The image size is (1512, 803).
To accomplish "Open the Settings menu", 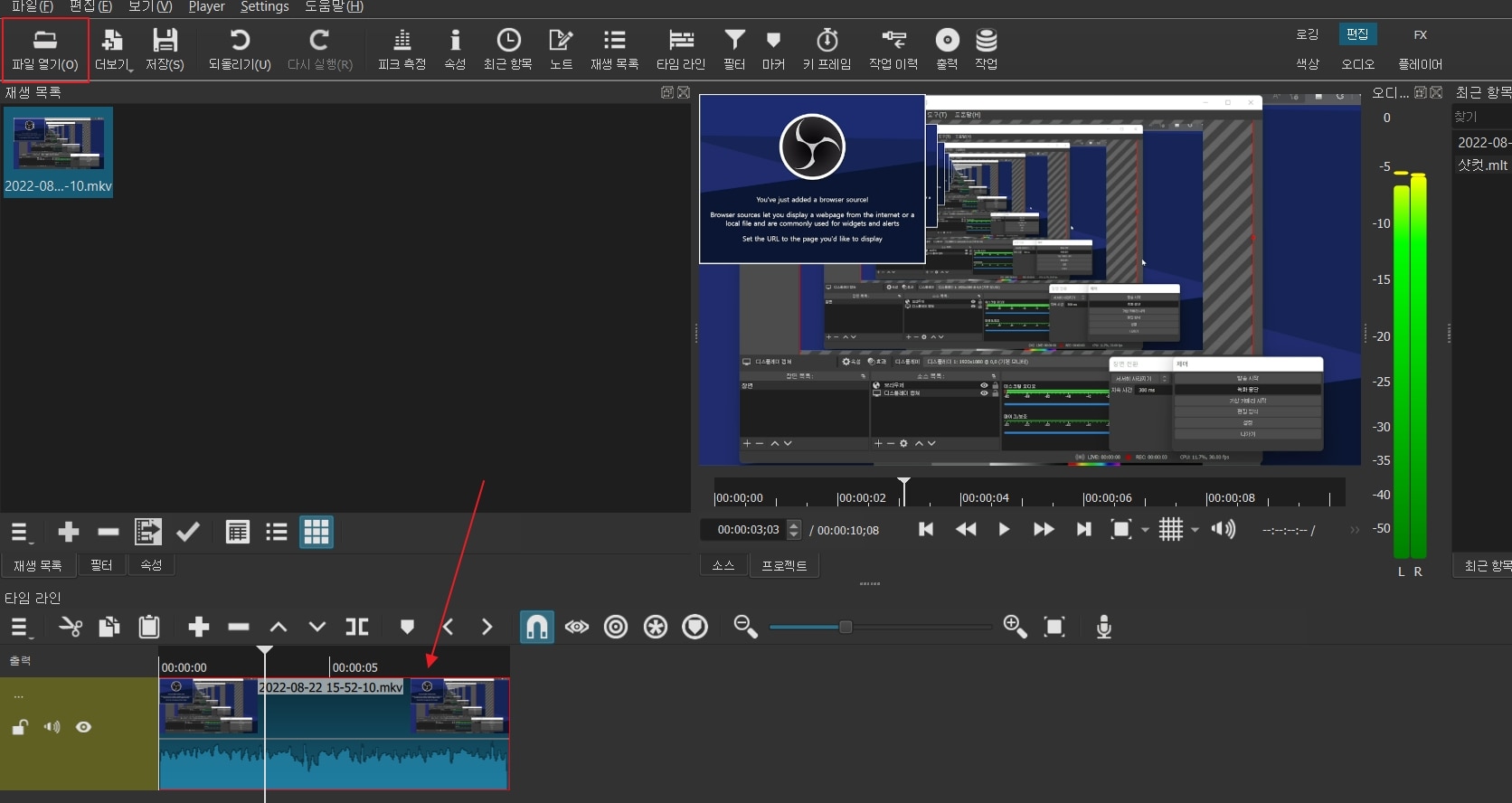I will [x=265, y=7].
